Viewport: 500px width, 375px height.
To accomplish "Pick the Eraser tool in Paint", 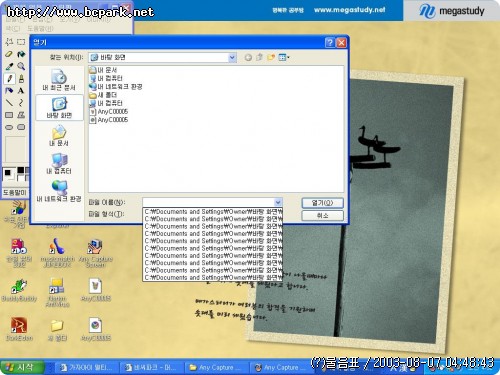I will point(9,54).
